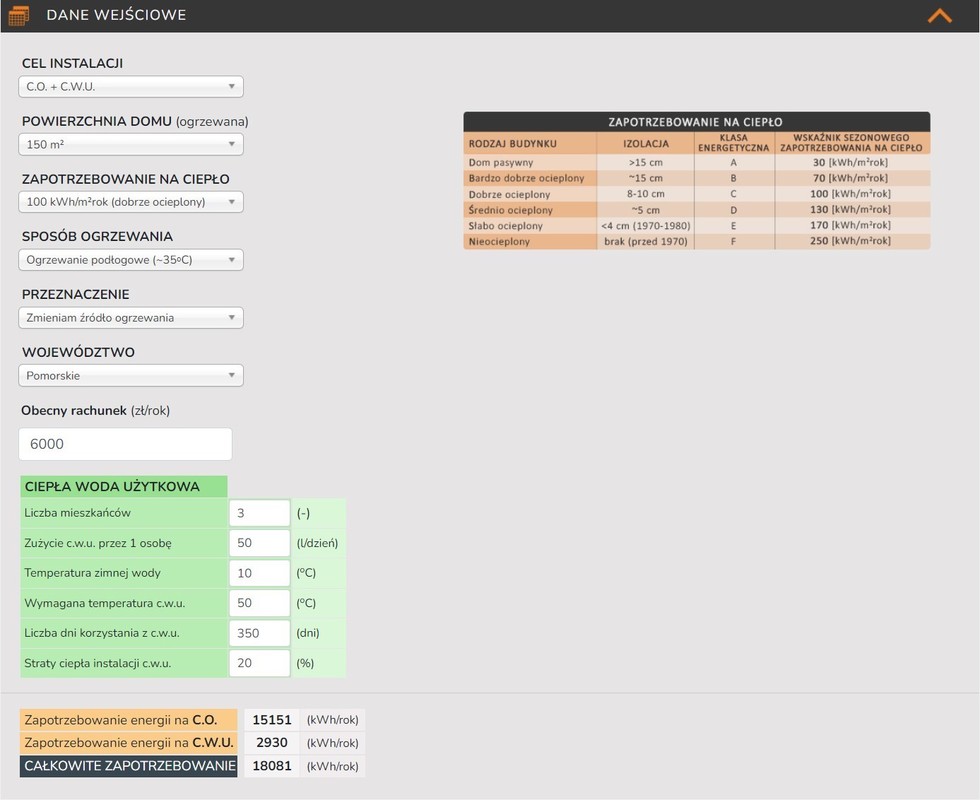Focus the Straty ciepła instalacji c.w.u. field

[x=259, y=663]
